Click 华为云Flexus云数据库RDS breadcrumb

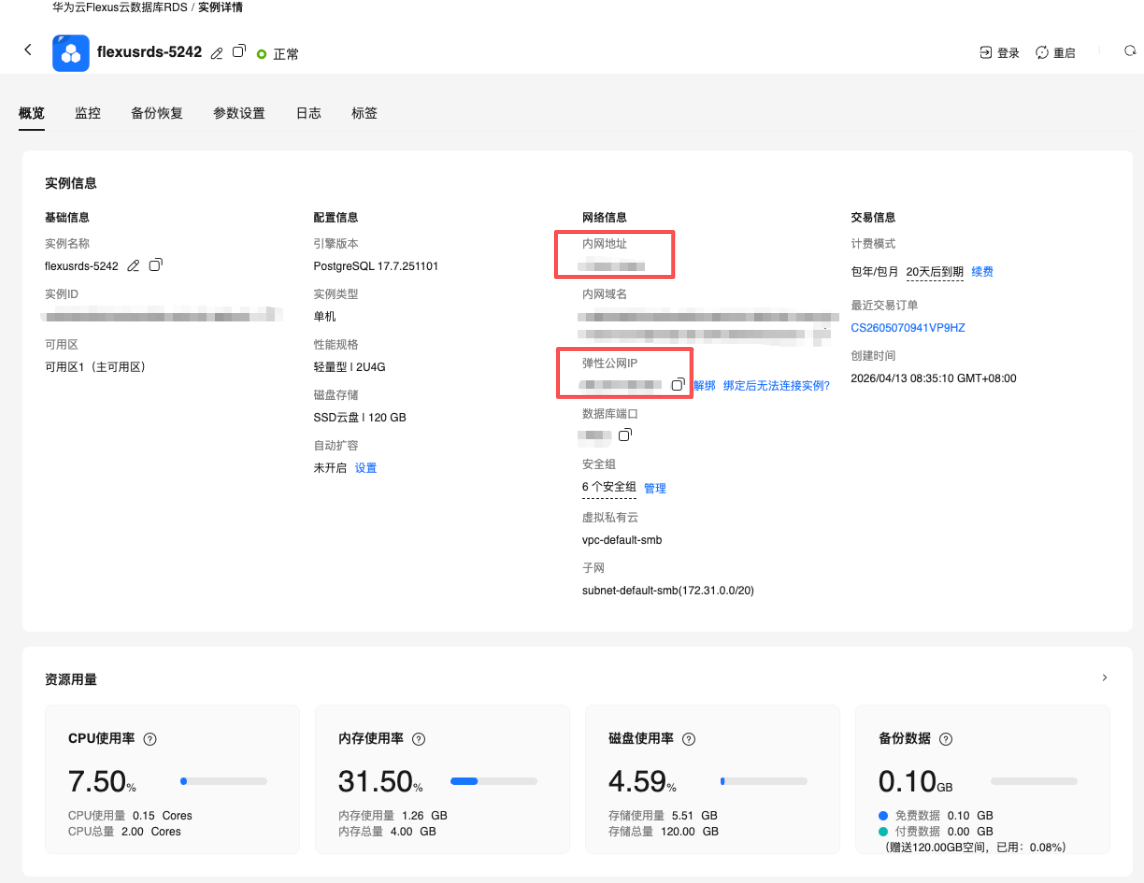[x=120, y=7]
